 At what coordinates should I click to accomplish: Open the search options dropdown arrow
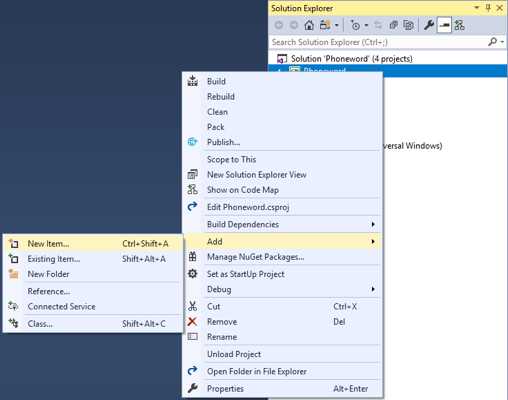click(x=502, y=42)
